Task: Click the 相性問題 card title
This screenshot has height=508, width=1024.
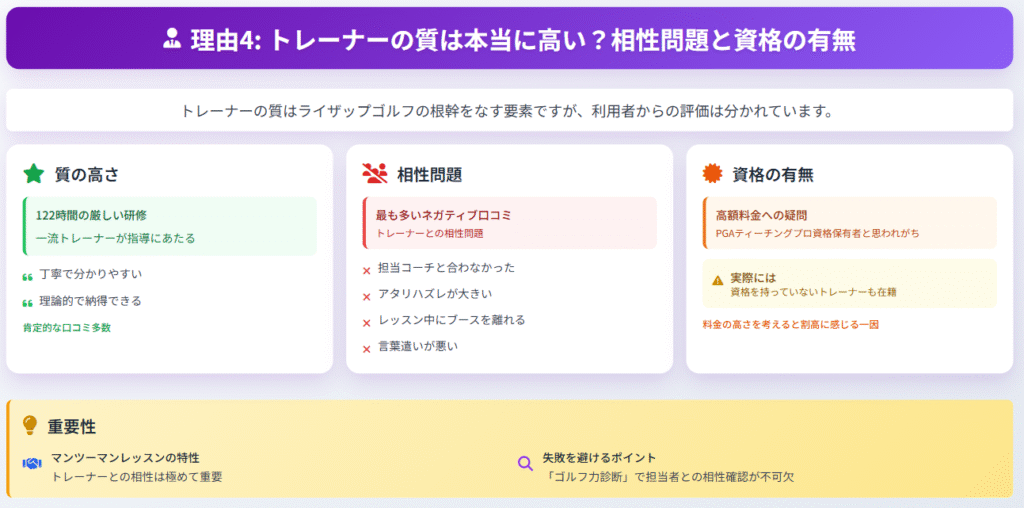Action: click(x=430, y=174)
